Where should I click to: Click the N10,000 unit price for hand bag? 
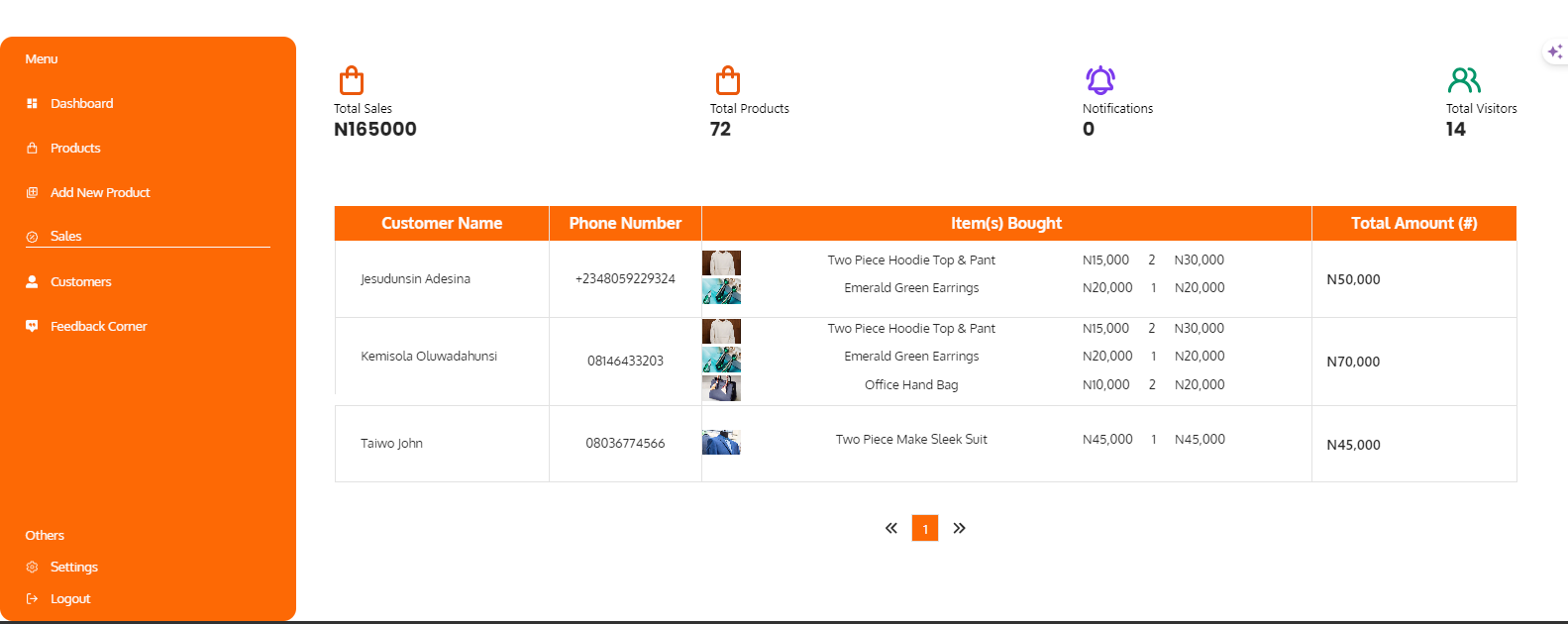point(1105,384)
